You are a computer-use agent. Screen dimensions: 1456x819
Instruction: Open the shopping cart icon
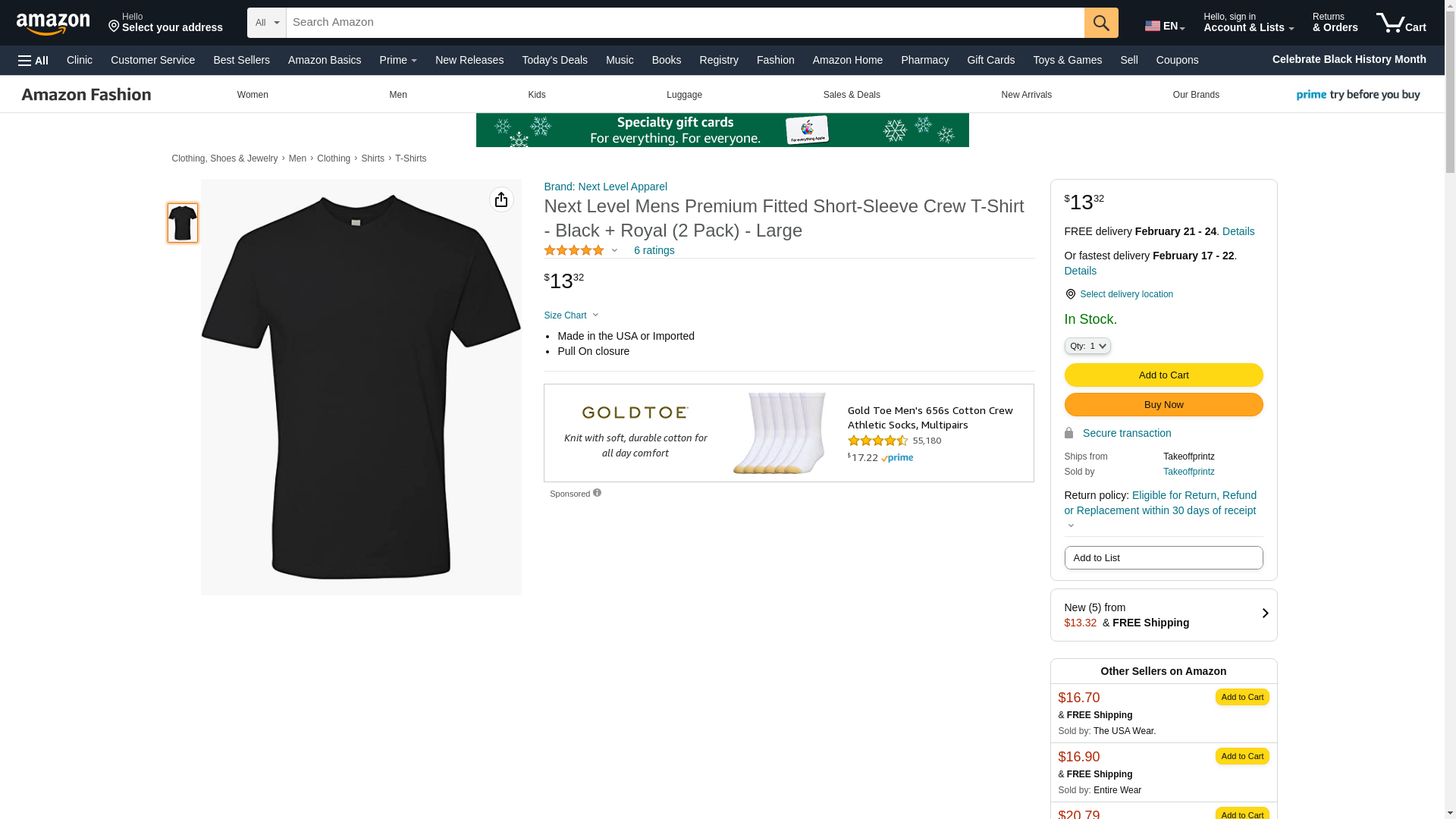[1401, 23]
